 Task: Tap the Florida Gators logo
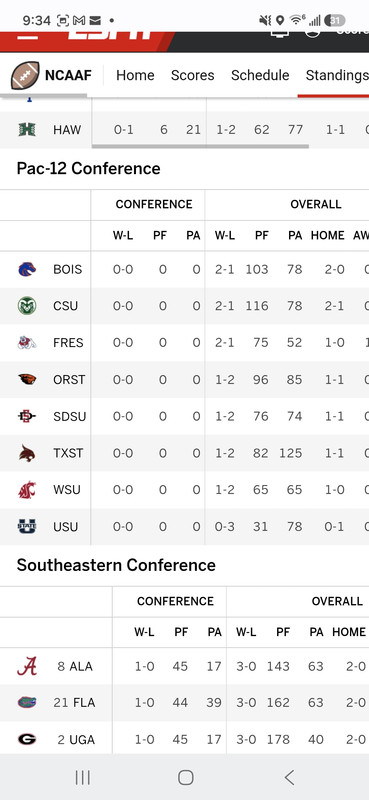point(27,703)
